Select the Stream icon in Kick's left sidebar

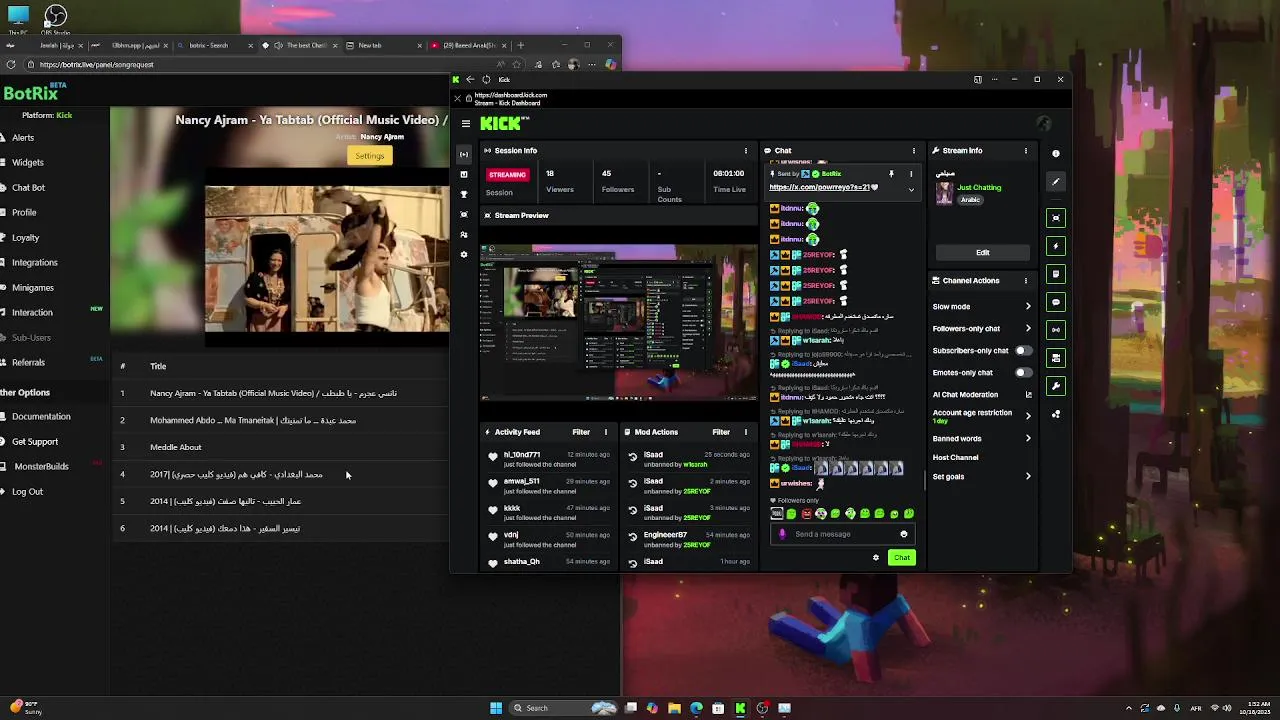(463, 154)
